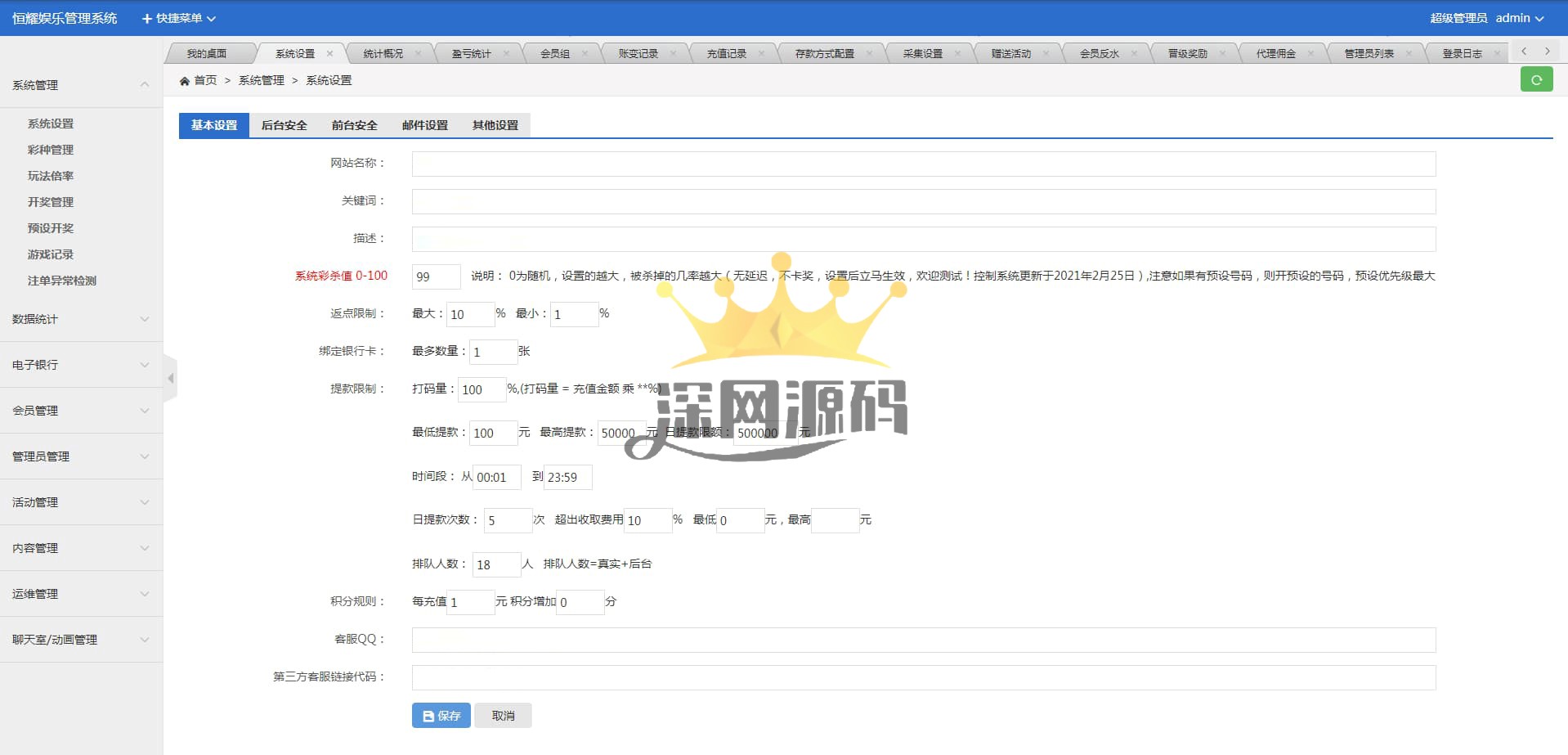Image resolution: width=1568 pixels, height=755 pixels.
Task: Open the 快捷菜单 dropdown
Action: point(179,18)
